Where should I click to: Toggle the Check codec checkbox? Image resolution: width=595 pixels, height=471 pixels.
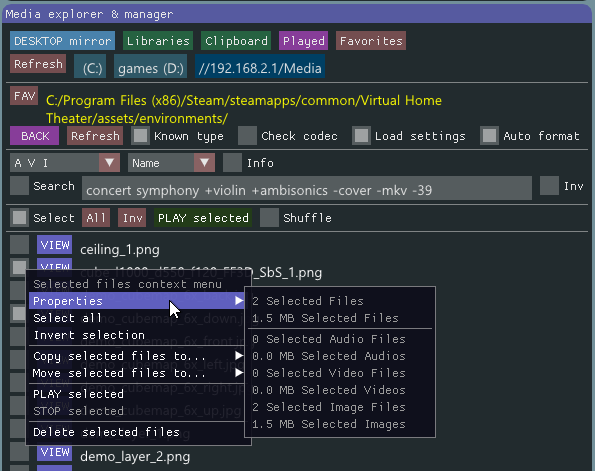(247, 136)
